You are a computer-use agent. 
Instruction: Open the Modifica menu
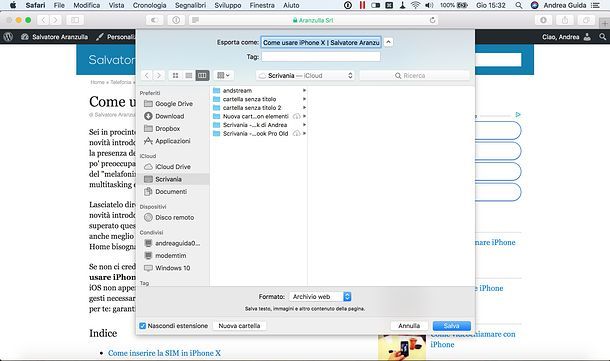(87, 5)
